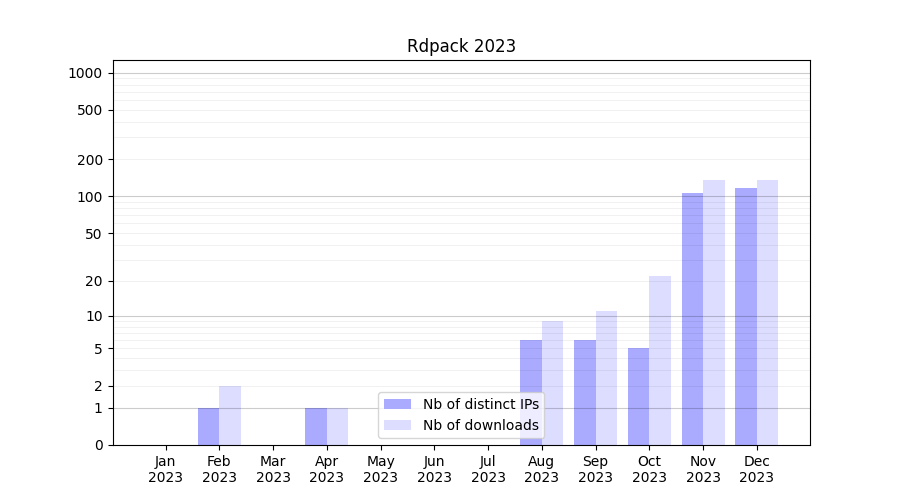Select the Dec 2023 downloads bar

coord(767,312)
